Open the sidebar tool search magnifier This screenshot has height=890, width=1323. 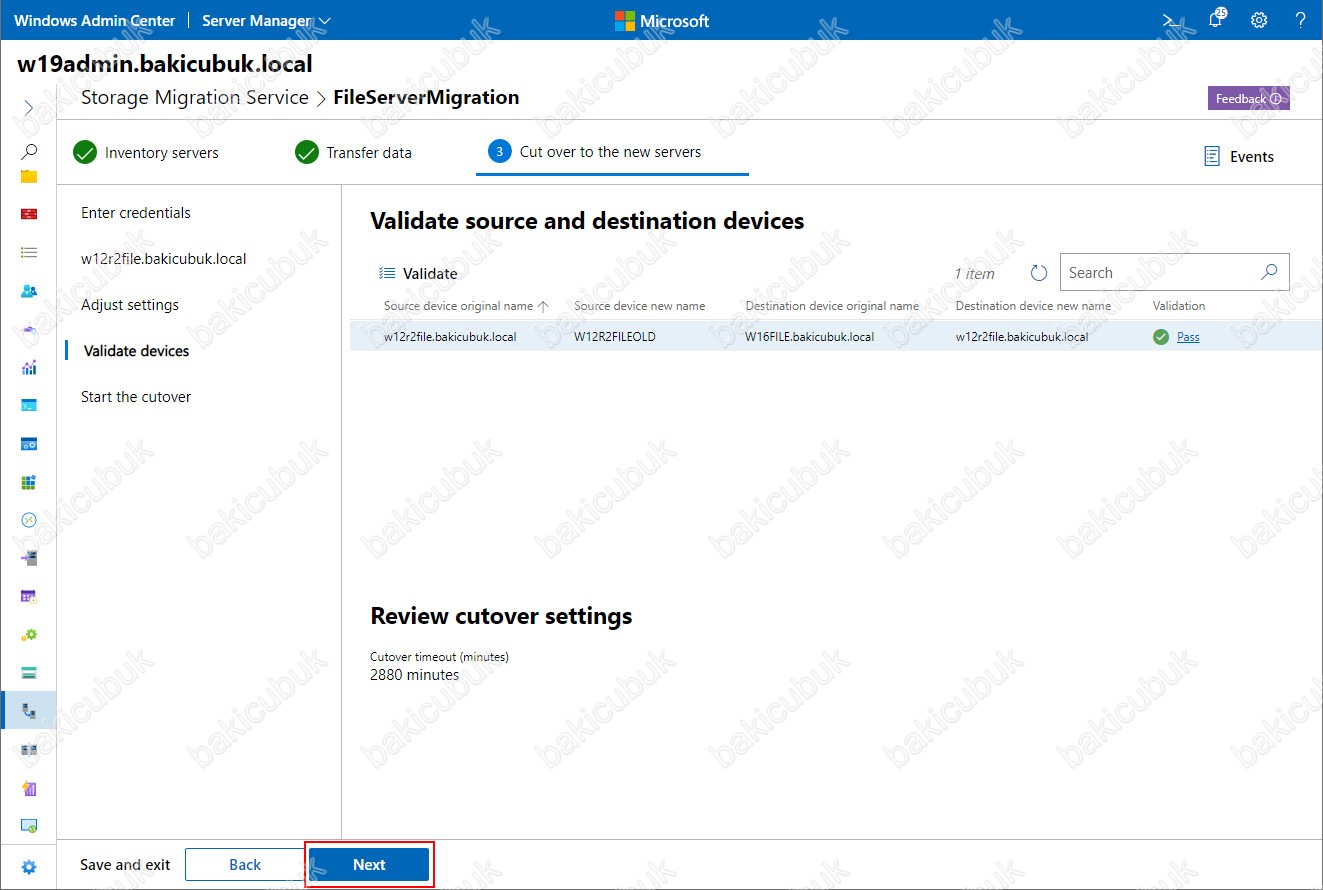pos(29,152)
